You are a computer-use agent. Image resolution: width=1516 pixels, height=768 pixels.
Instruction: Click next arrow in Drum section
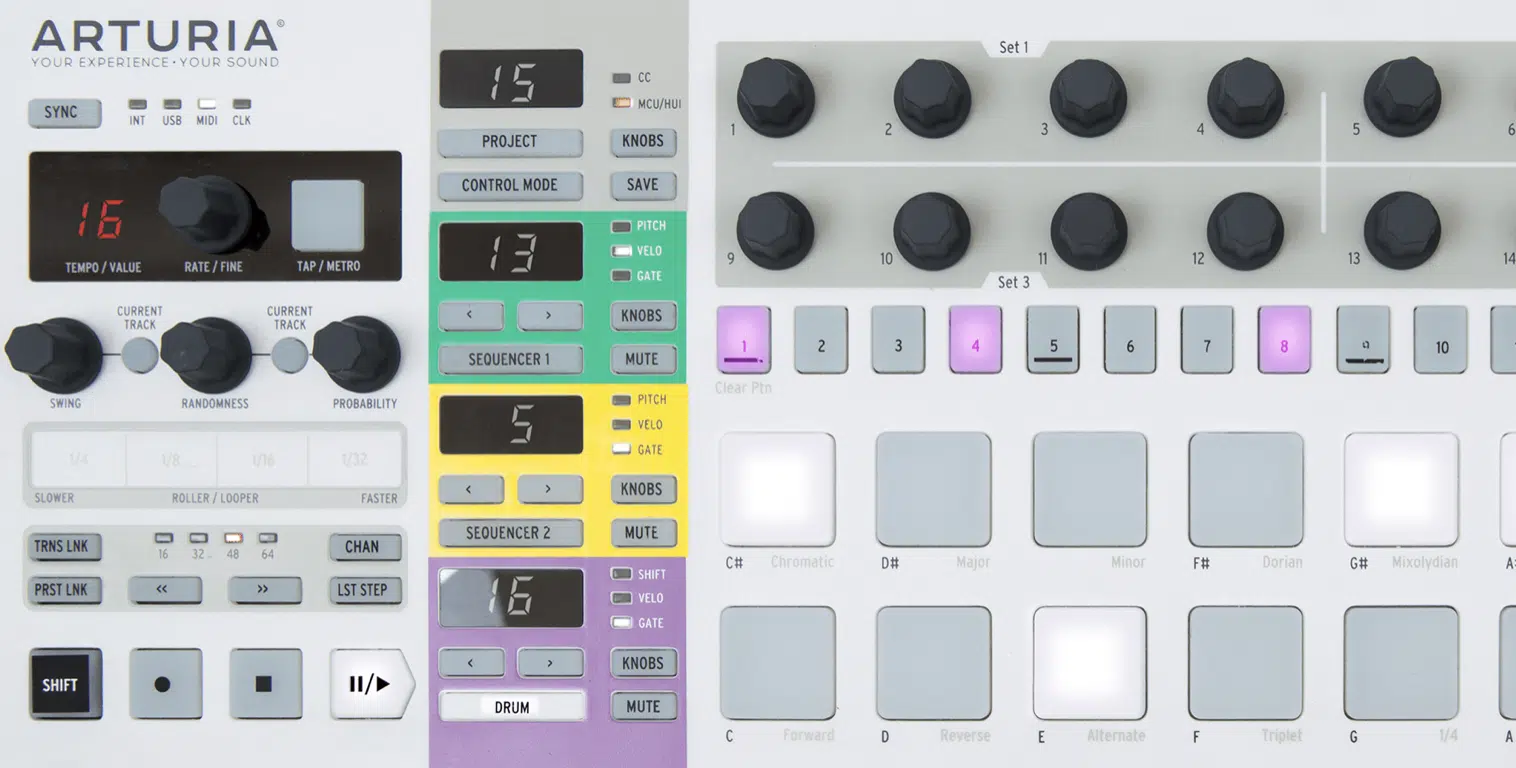(x=550, y=663)
